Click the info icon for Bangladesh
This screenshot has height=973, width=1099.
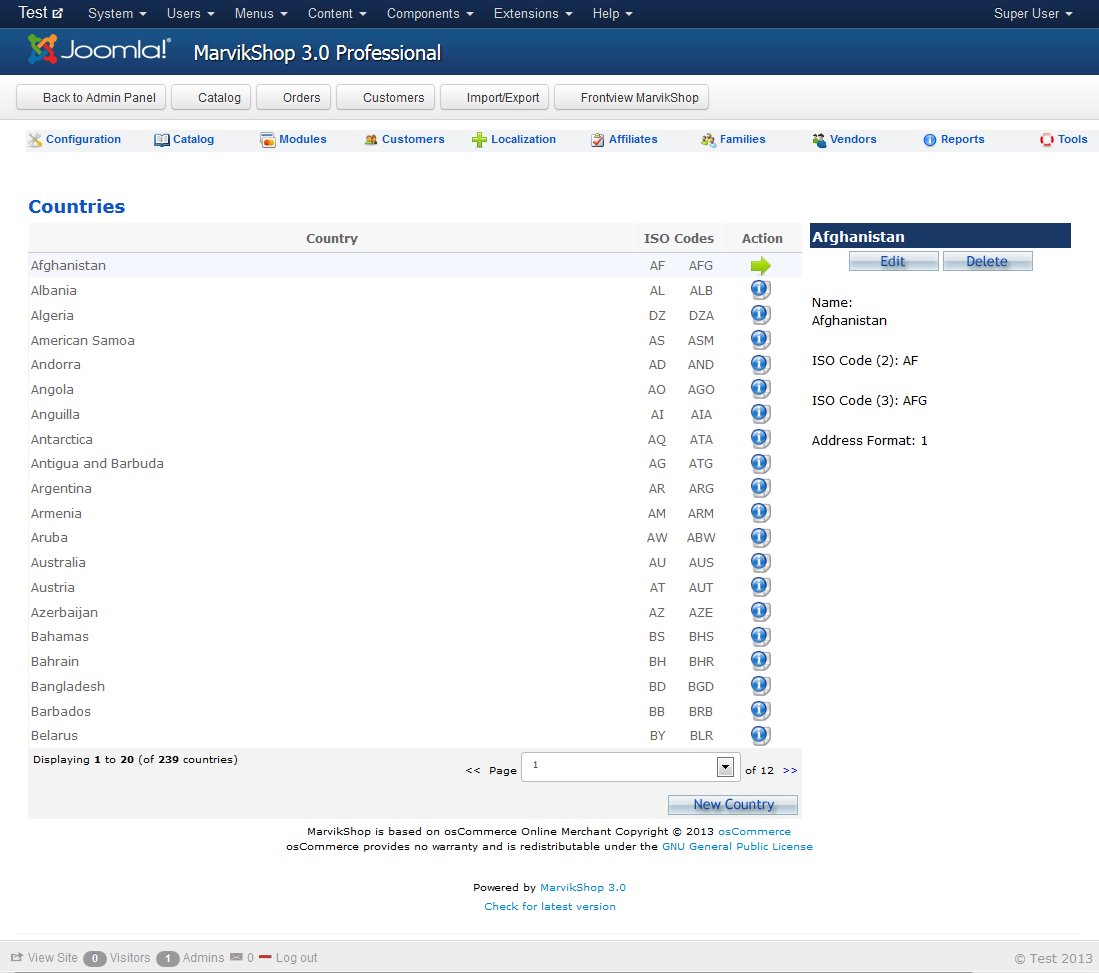coord(760,686)
